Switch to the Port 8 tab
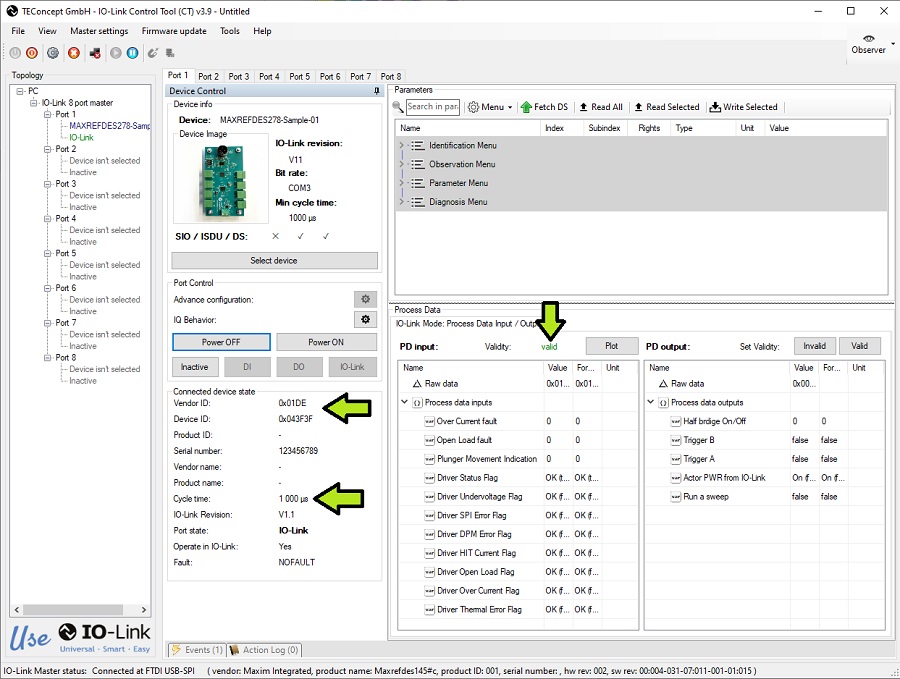 click(391, 76)
